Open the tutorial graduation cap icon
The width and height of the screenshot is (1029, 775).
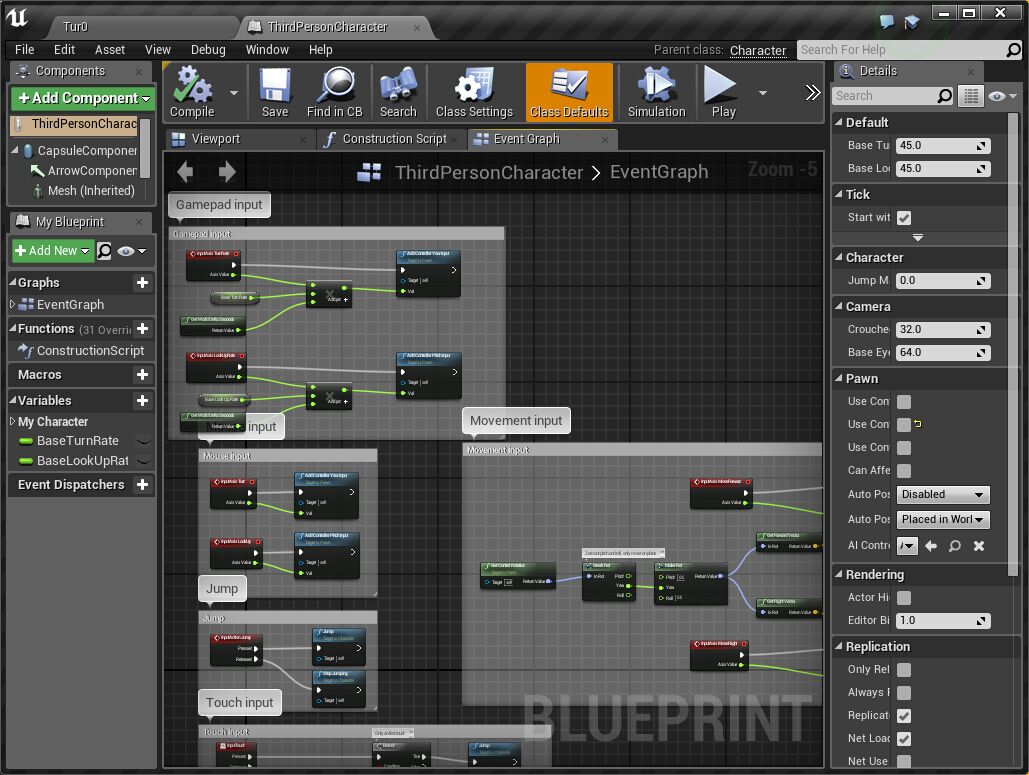(x=911, y=22)
